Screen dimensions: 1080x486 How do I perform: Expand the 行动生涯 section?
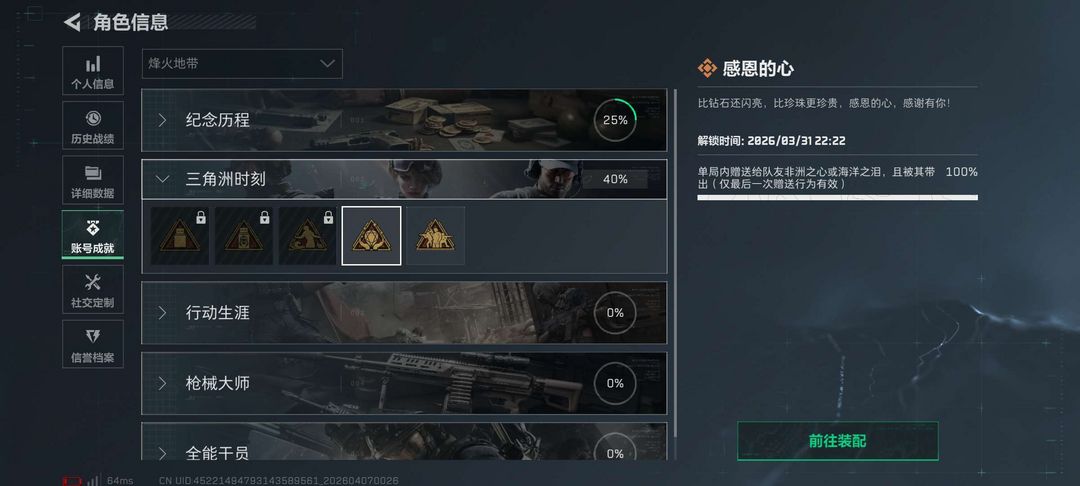(404, 313)
